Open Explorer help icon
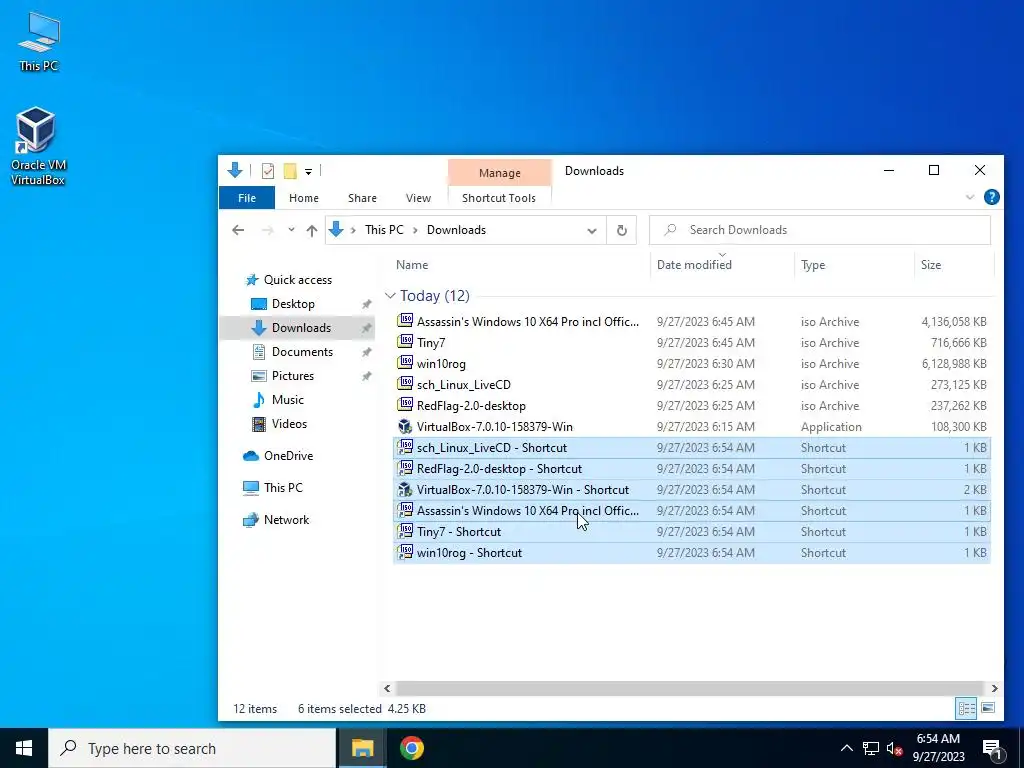The width and height of the screenshot is (1024, 768). point(991,197)
